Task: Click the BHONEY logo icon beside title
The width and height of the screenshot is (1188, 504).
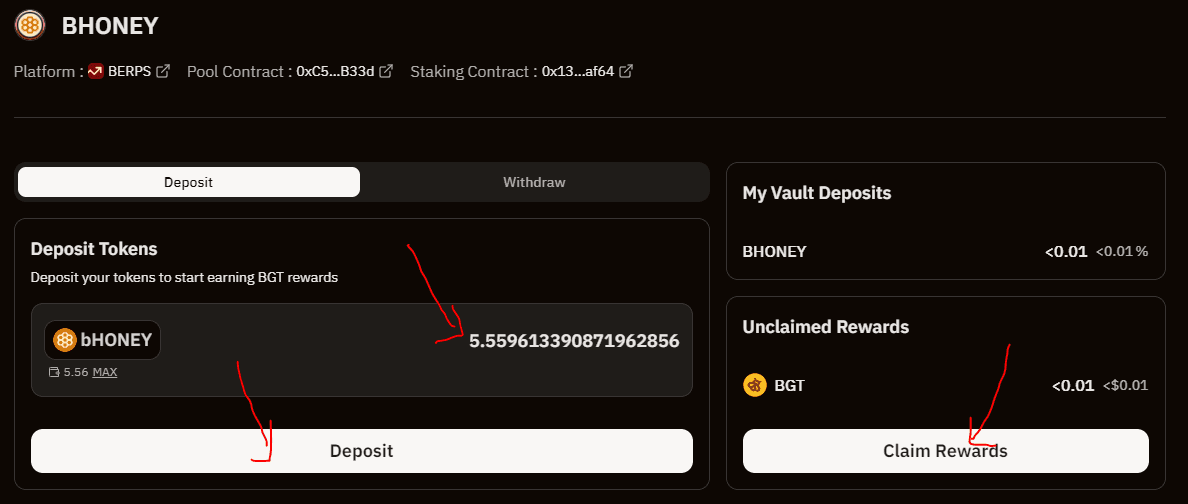Action: 30,26
